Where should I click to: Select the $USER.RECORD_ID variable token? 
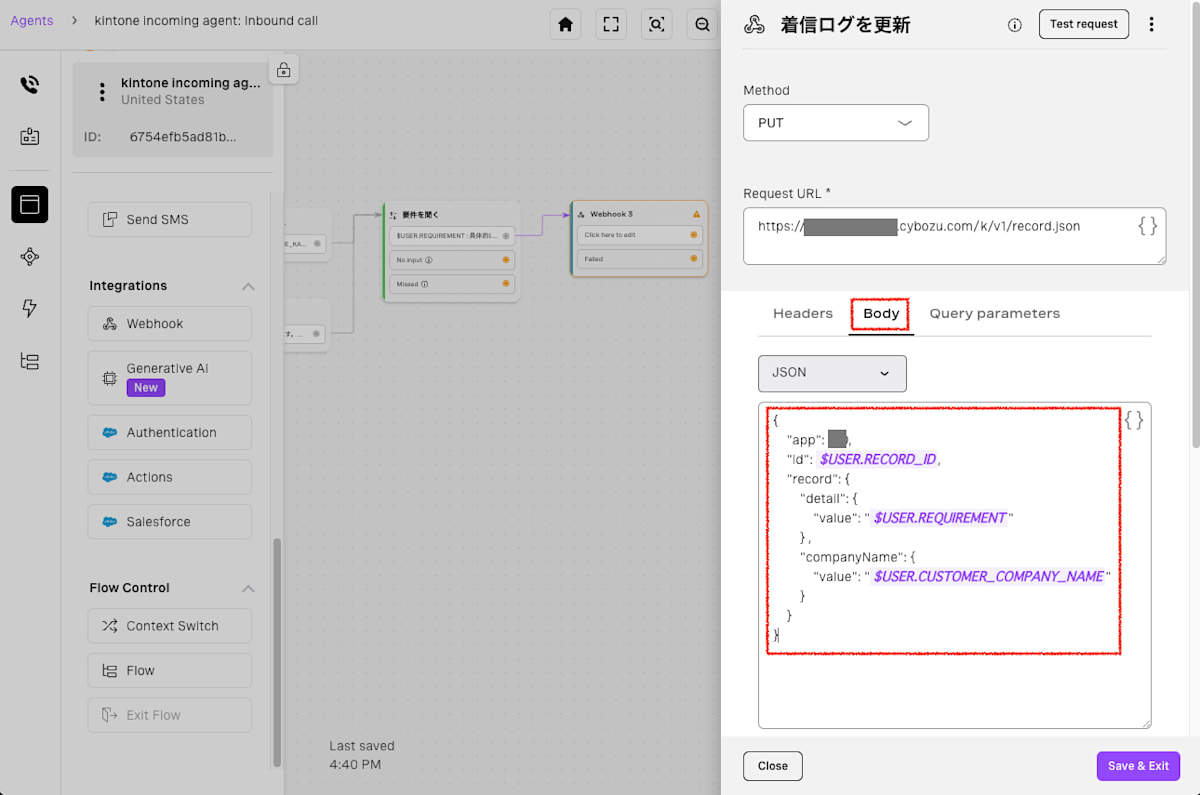[x=879, y=459]
